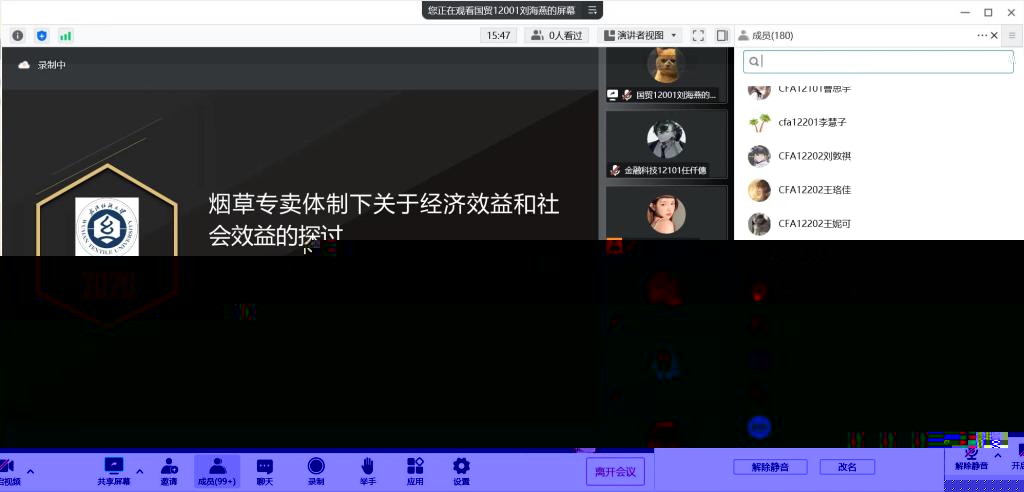Open the Members (成员) panel icon
The height and width of the screenshot is (492, 1024).
(217, 466)
